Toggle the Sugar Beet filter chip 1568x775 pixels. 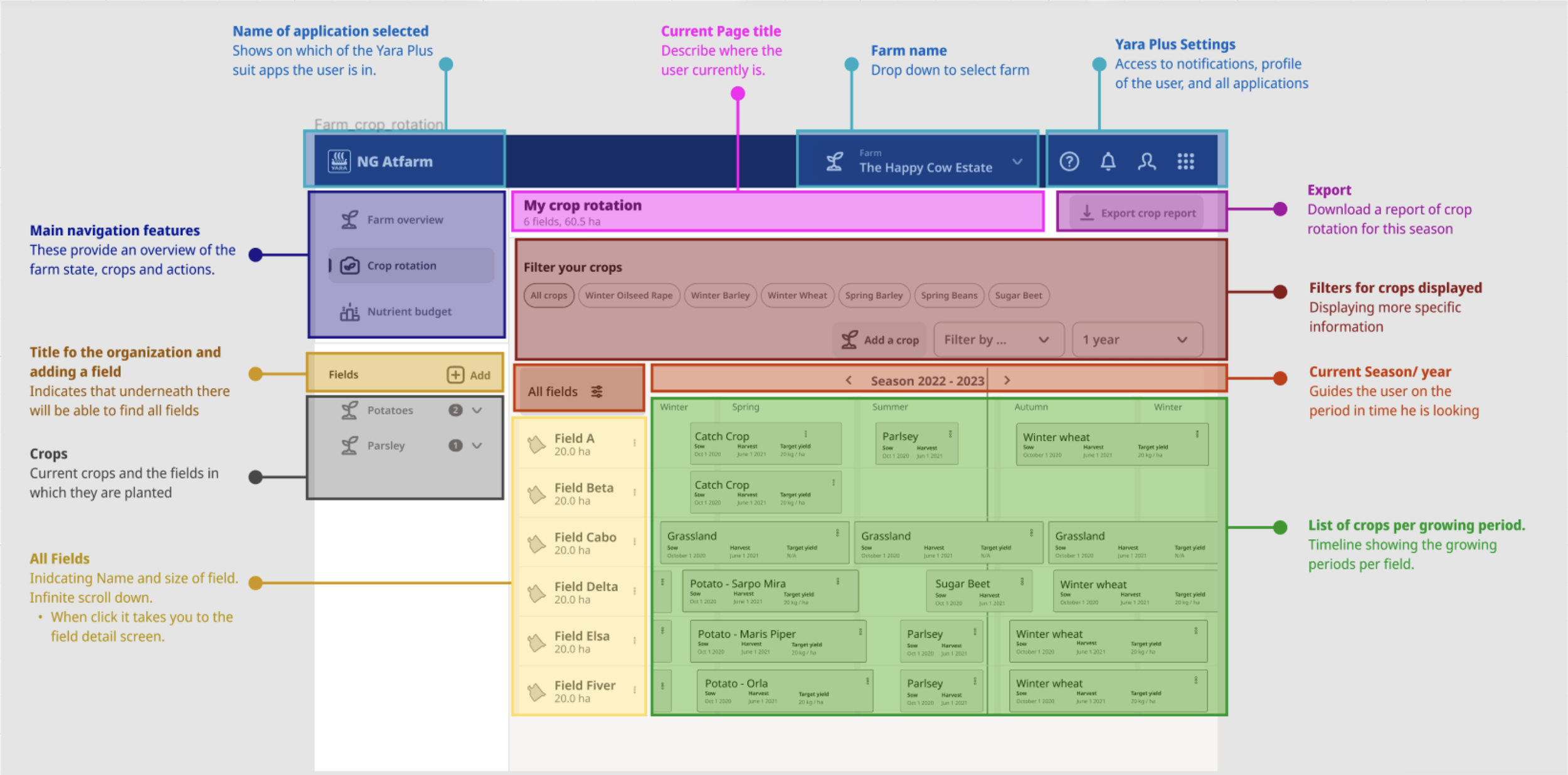tap(1019, 296)
